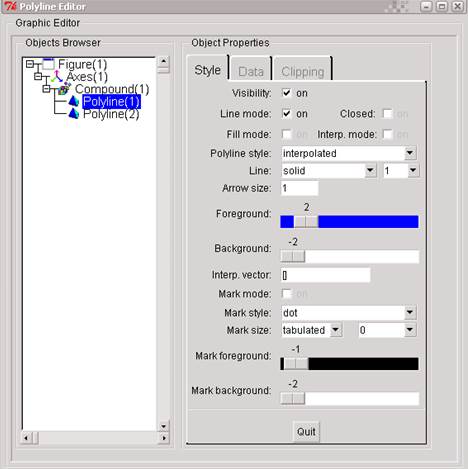The image size is (468, 469).
Task: Open the Line thickness dropdown showing 1
Action: (413, 170)
